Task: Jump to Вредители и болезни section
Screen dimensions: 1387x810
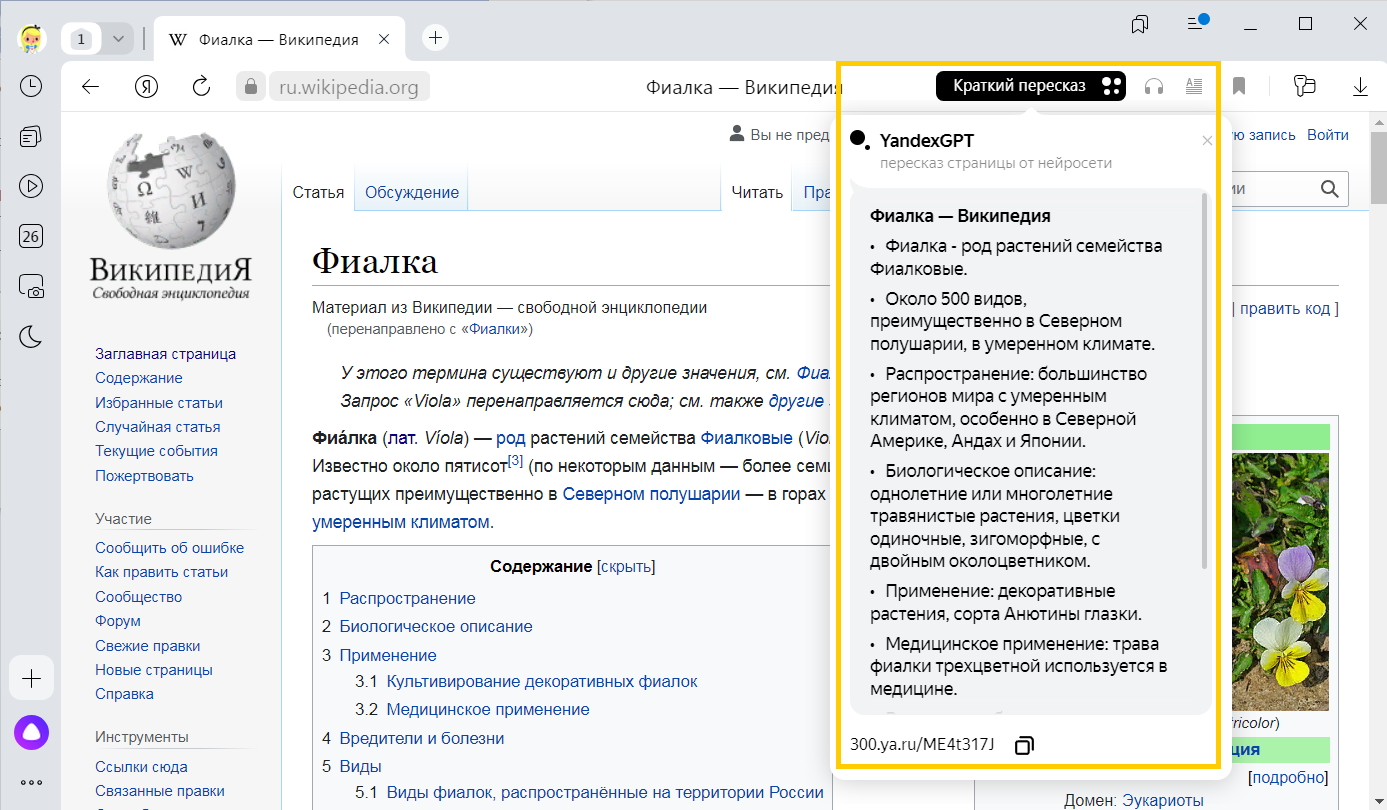Action: (x=422, y=738)
